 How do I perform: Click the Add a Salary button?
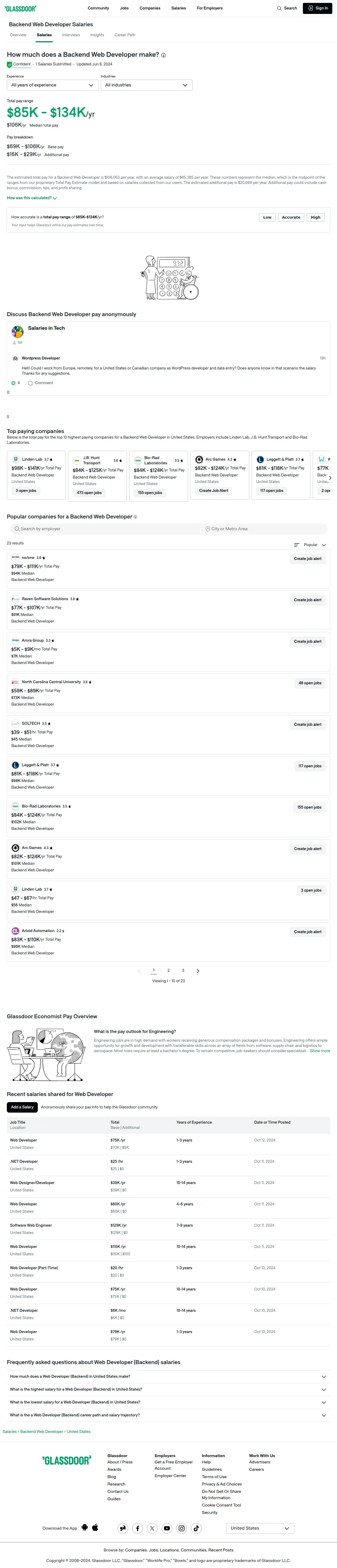pos(22,1107)
